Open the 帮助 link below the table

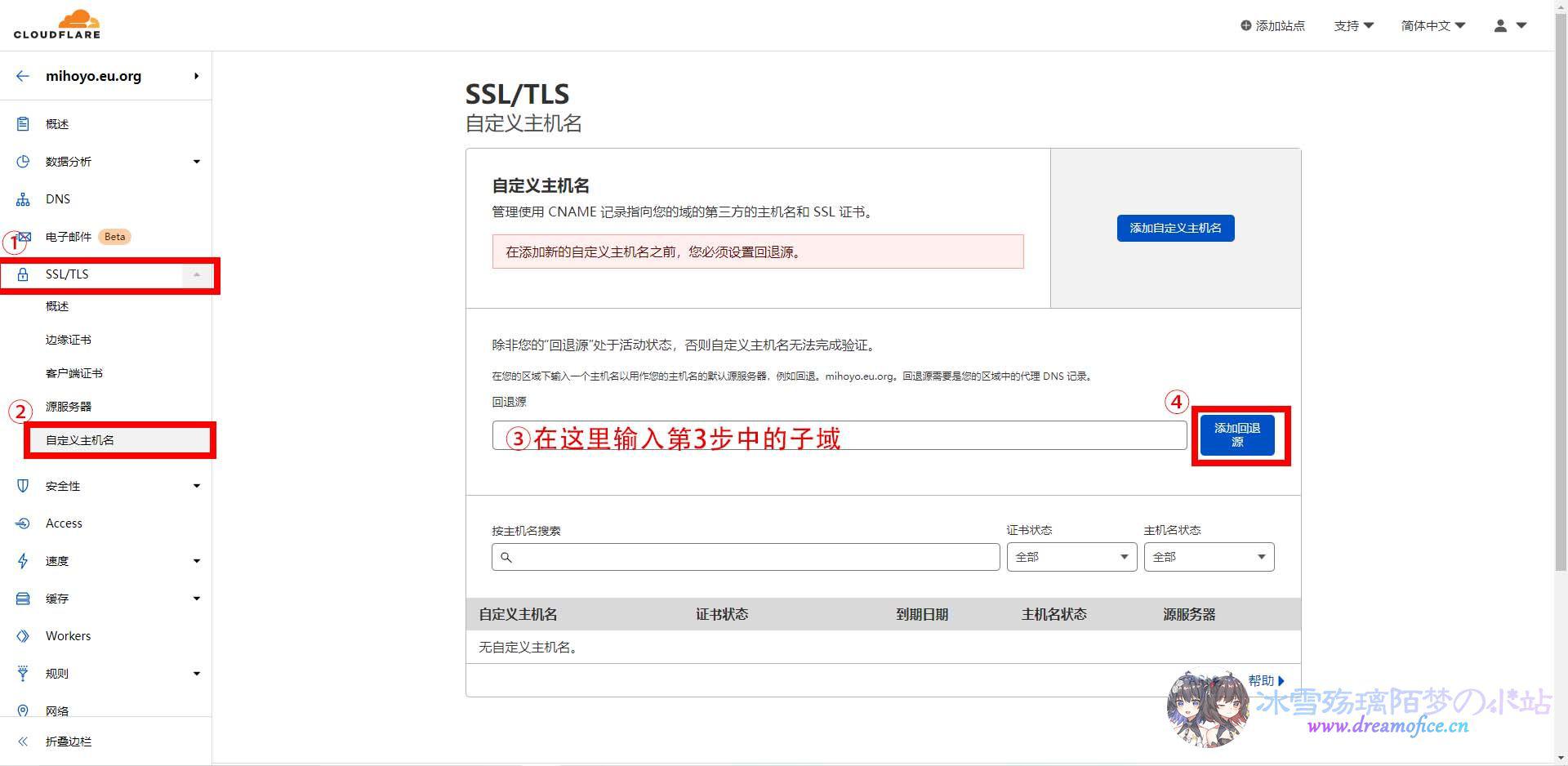(x=1263, y=679)
